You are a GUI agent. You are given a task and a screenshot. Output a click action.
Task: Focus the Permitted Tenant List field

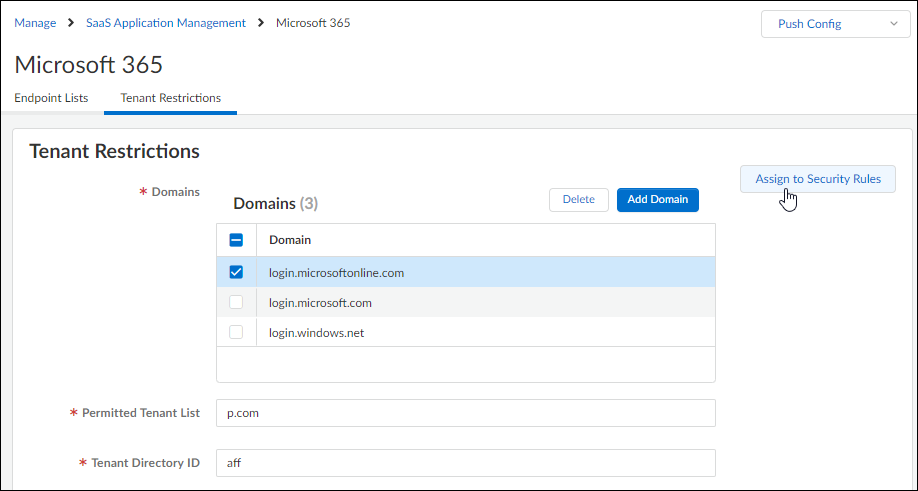point(465,413)
